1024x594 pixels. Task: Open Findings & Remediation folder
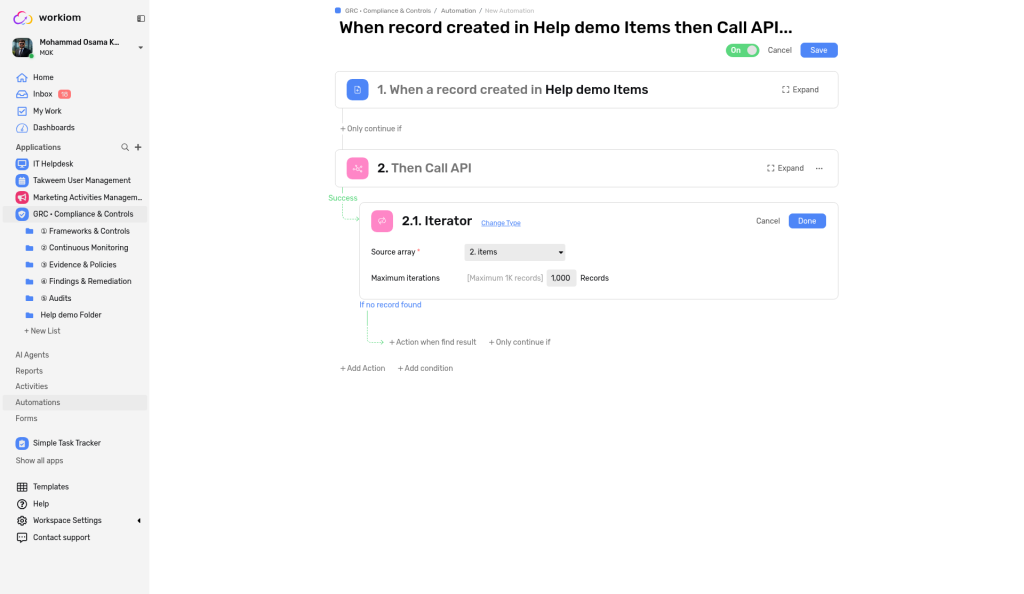pyautogui.click(x=78, y=281)
